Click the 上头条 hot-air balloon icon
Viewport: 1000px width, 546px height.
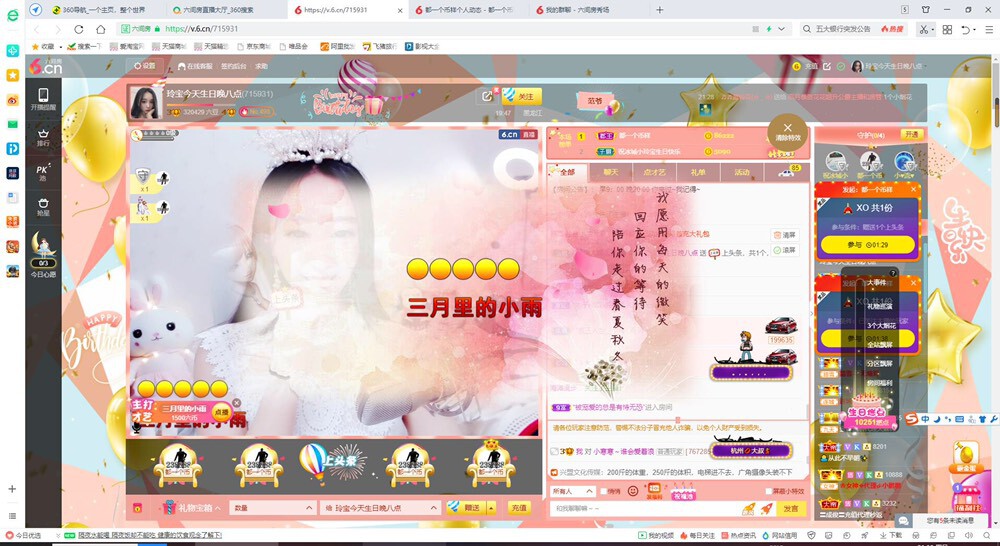point(334,462)
